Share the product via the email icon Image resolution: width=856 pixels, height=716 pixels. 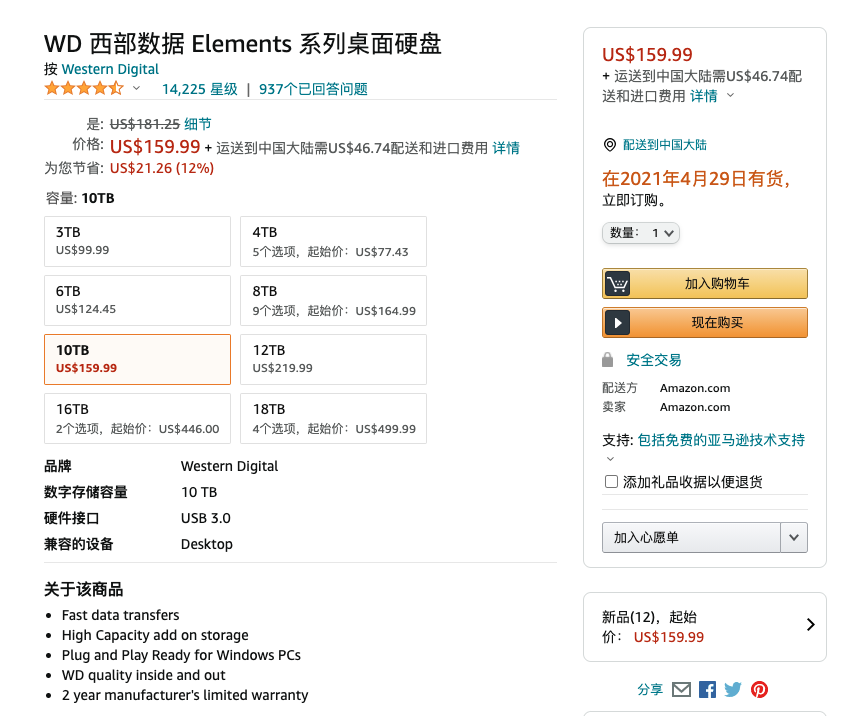(681, 689)
